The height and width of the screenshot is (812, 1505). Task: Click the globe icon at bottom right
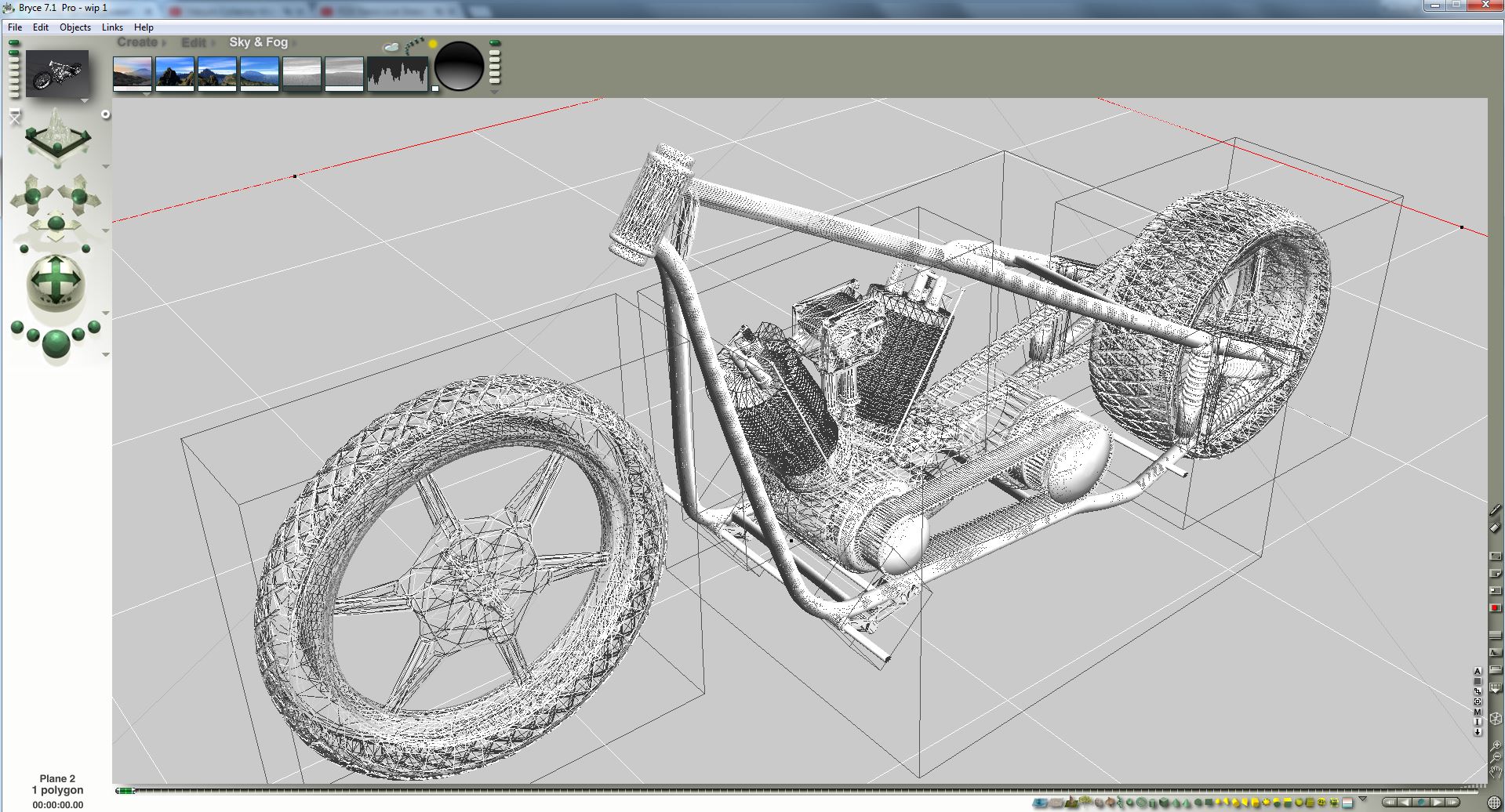click(x=1494, y=803)
